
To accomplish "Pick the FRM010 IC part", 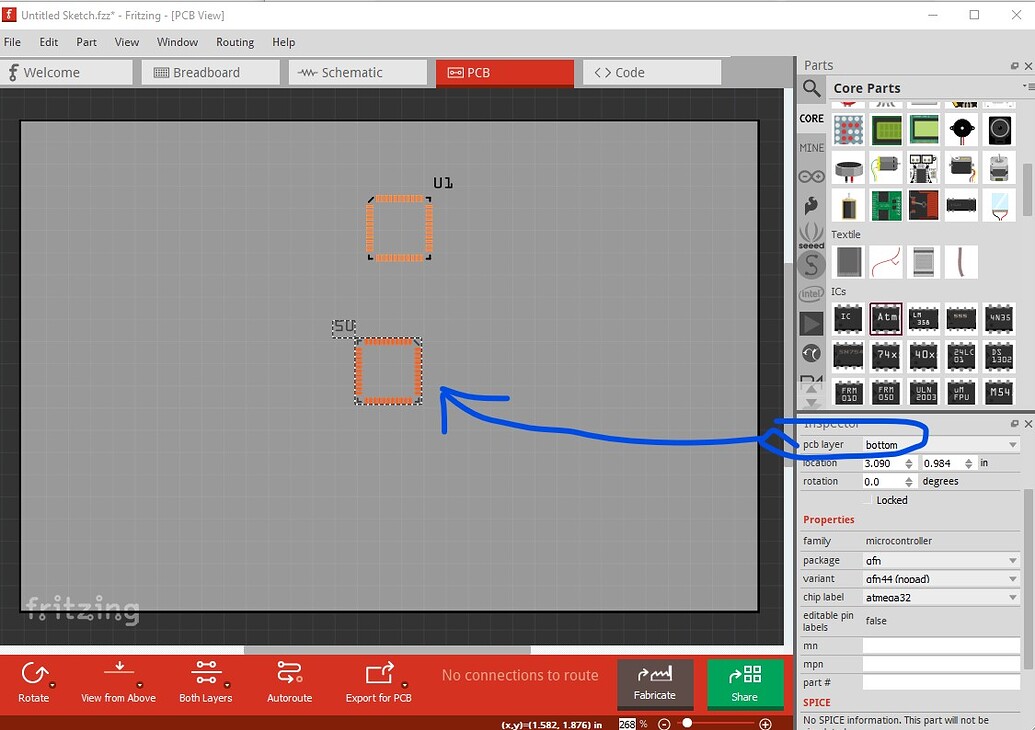I will click(848, 393).
